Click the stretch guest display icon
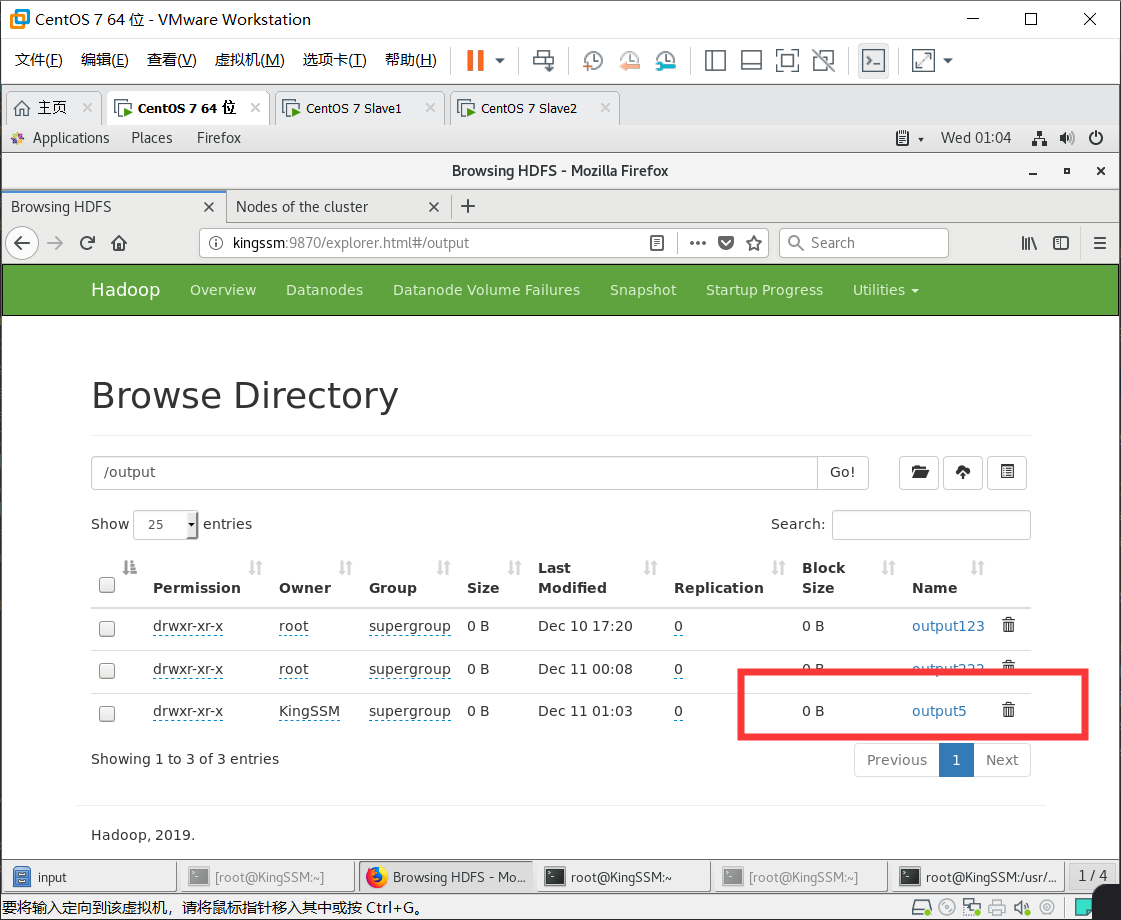This screenshot has width=1121, height=920. (x=923, y=61)
